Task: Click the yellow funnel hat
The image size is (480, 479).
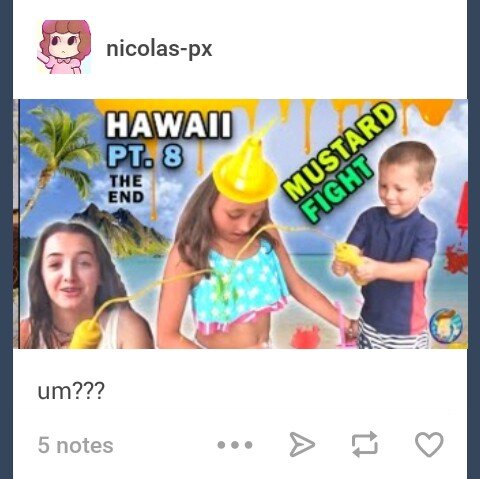Action: click(x=246, y=167)
